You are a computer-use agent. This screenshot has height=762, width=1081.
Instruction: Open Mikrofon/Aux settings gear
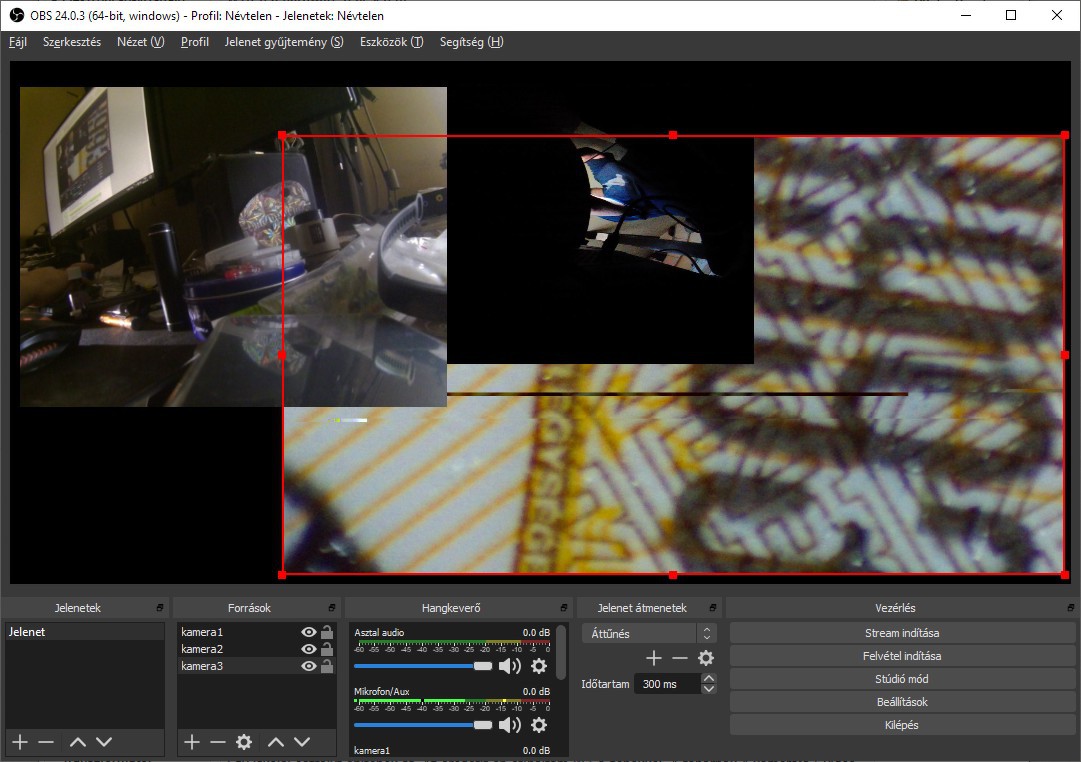tap(539, 725)
